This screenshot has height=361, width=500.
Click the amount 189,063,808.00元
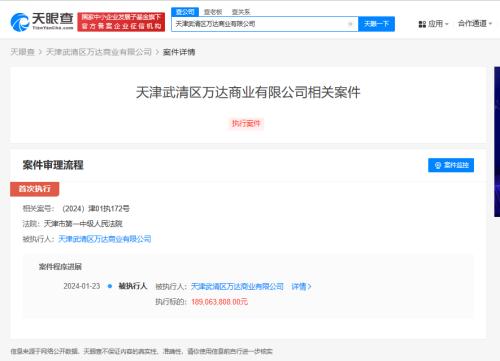click(x=219, y=302)
